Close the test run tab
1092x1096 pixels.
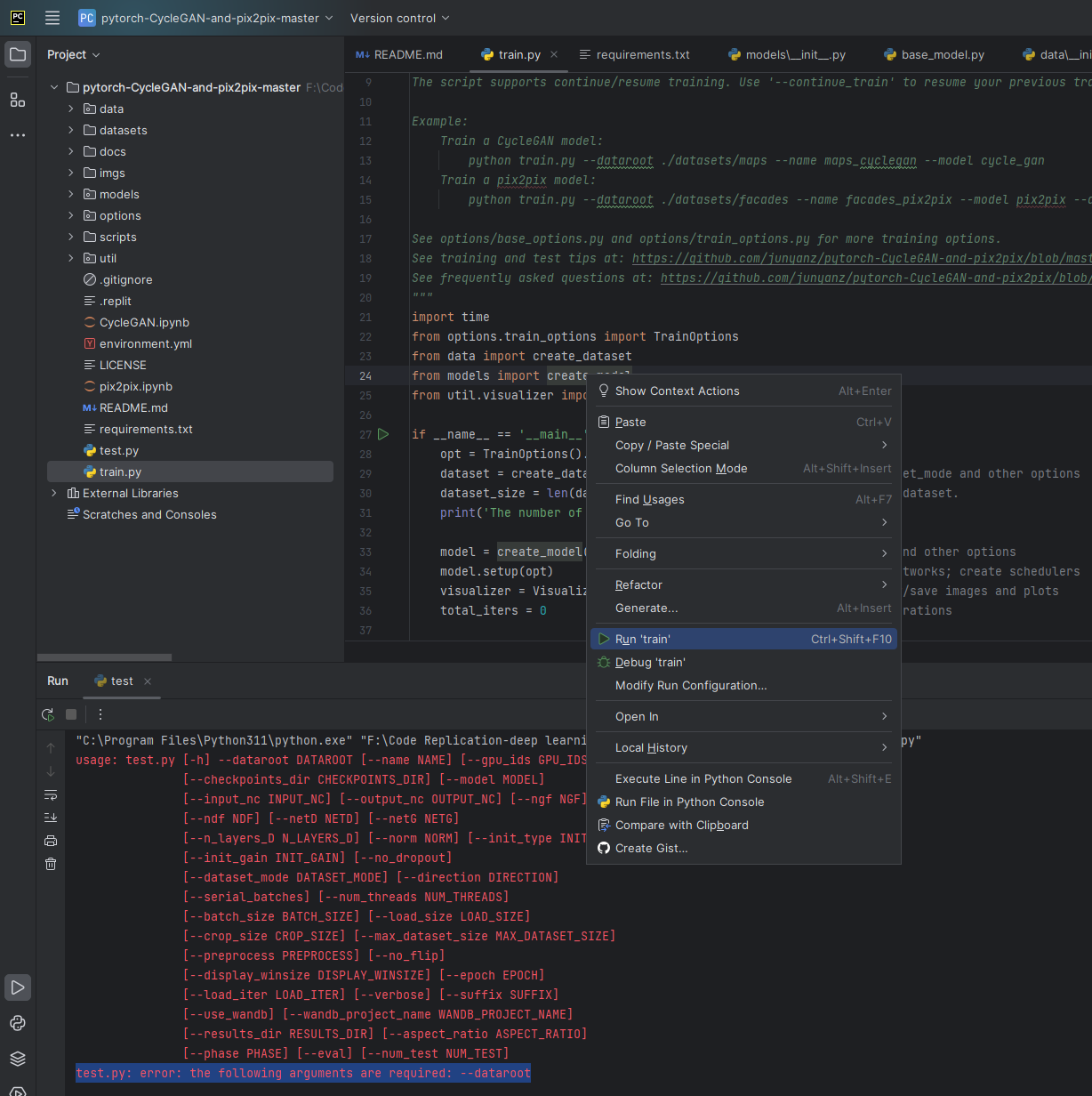[148, 681]
